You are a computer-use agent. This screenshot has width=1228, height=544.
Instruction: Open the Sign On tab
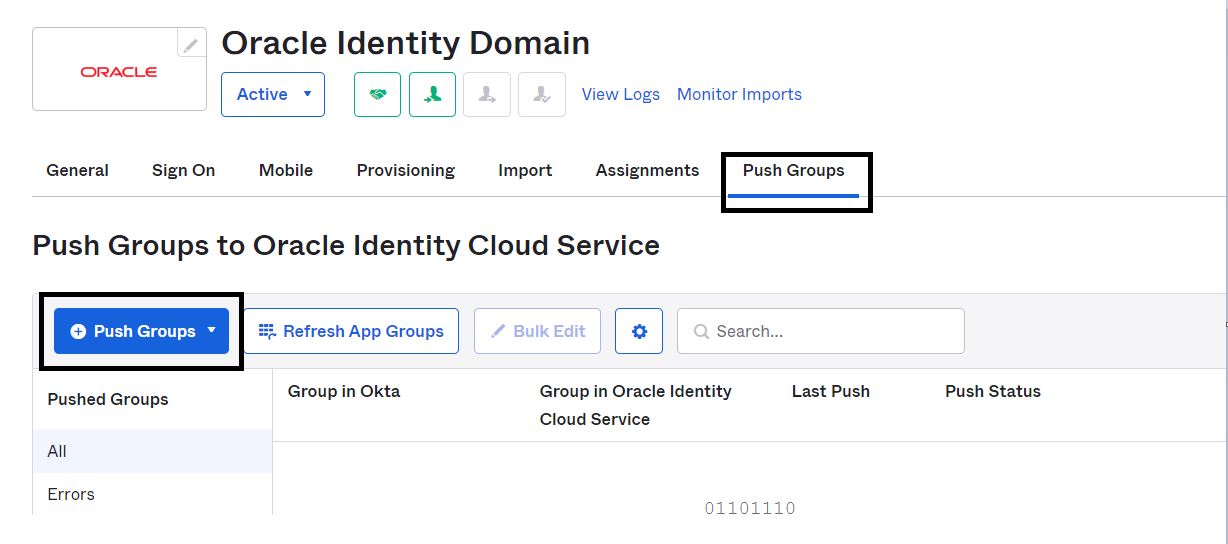click(184, 170)
